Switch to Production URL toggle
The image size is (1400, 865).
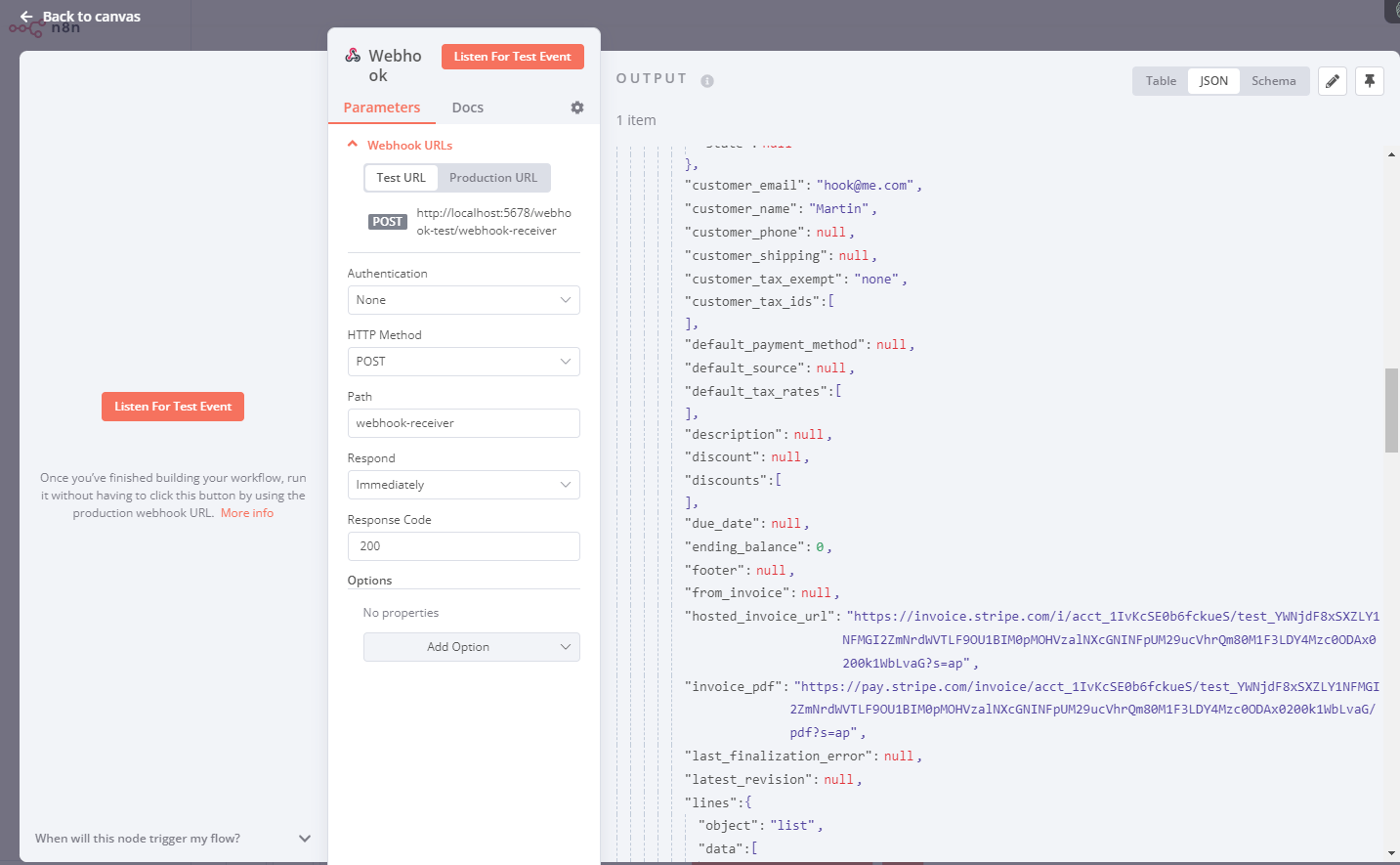tap(493, 178)
